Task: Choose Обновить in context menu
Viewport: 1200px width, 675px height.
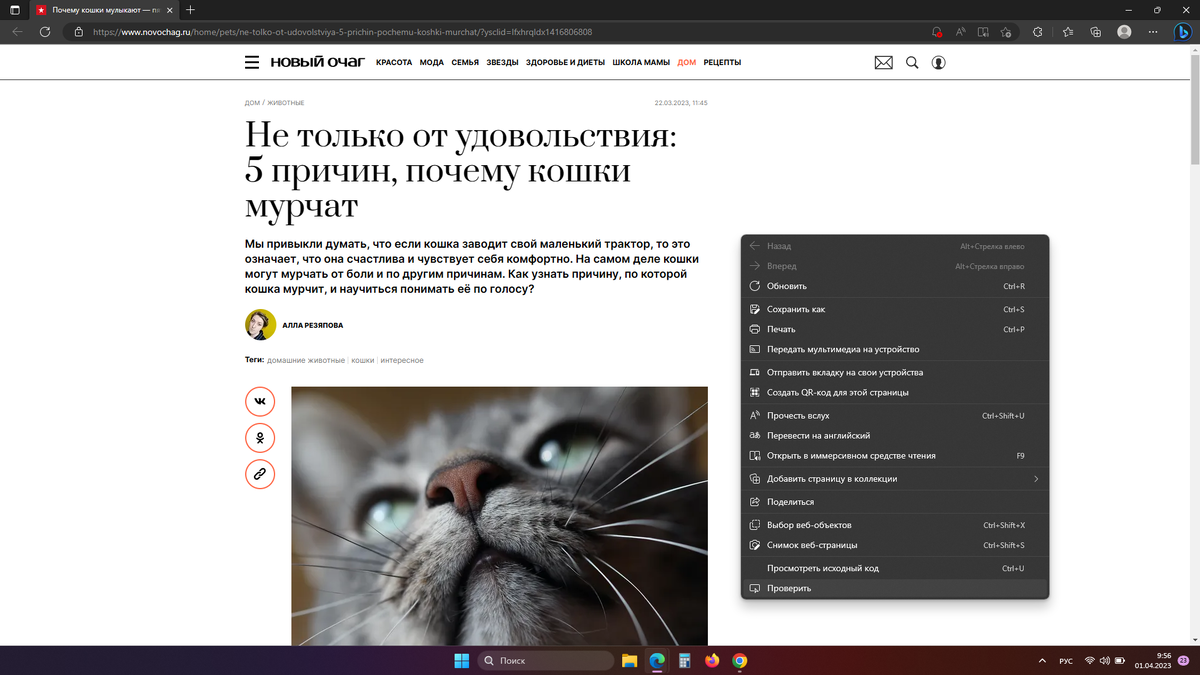Action: (x=895, y=286)
